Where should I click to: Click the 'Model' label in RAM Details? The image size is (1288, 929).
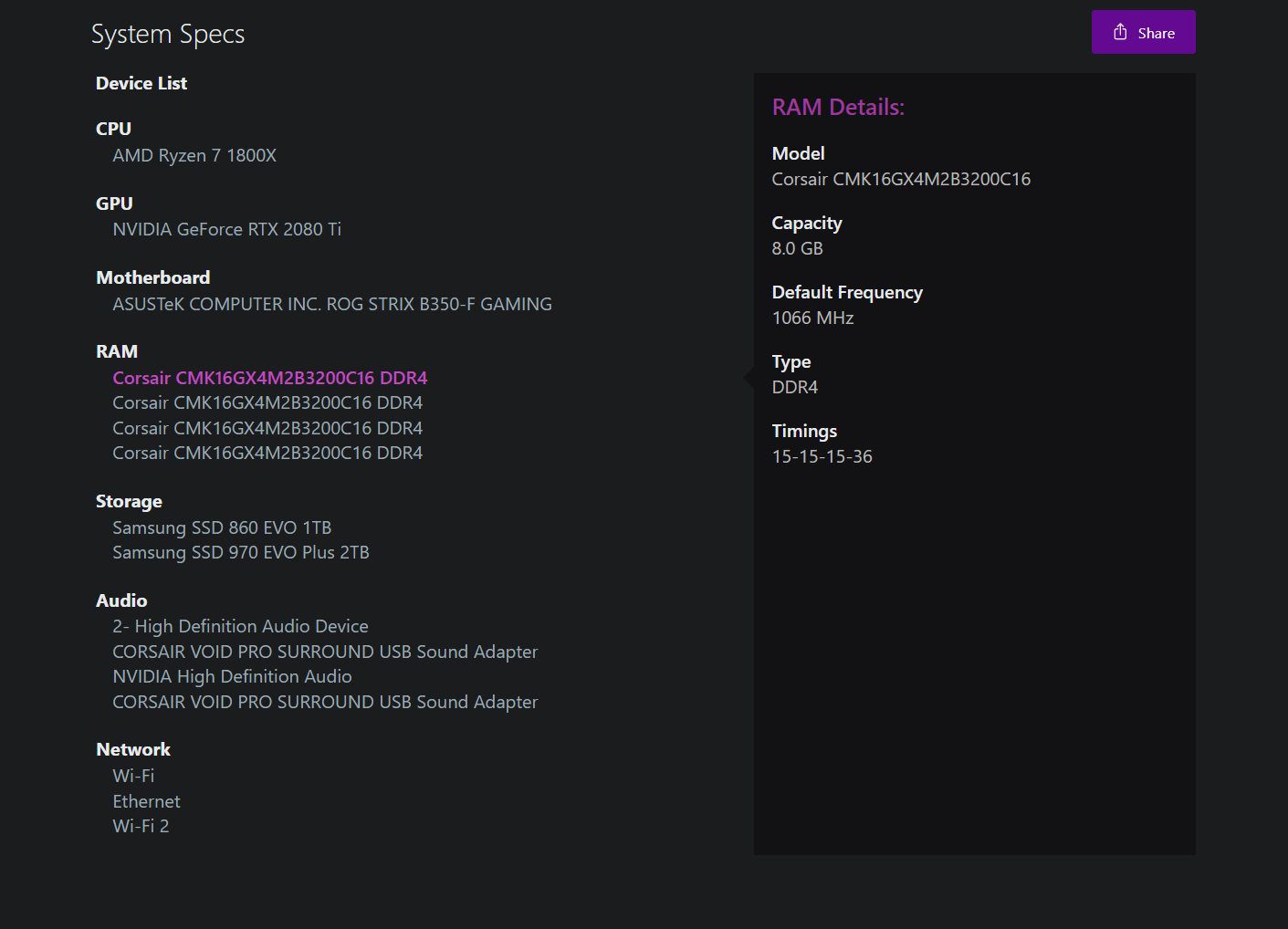(798, 154)
